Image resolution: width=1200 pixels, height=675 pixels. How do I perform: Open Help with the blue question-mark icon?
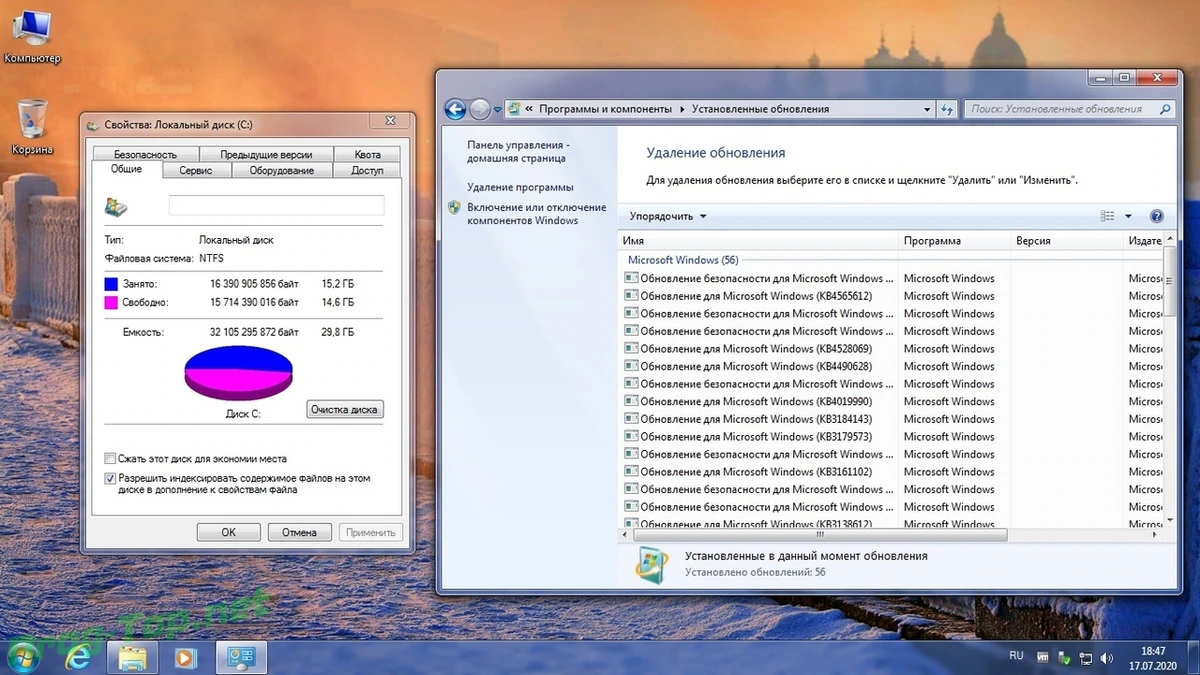click(x=1157, y=216)
